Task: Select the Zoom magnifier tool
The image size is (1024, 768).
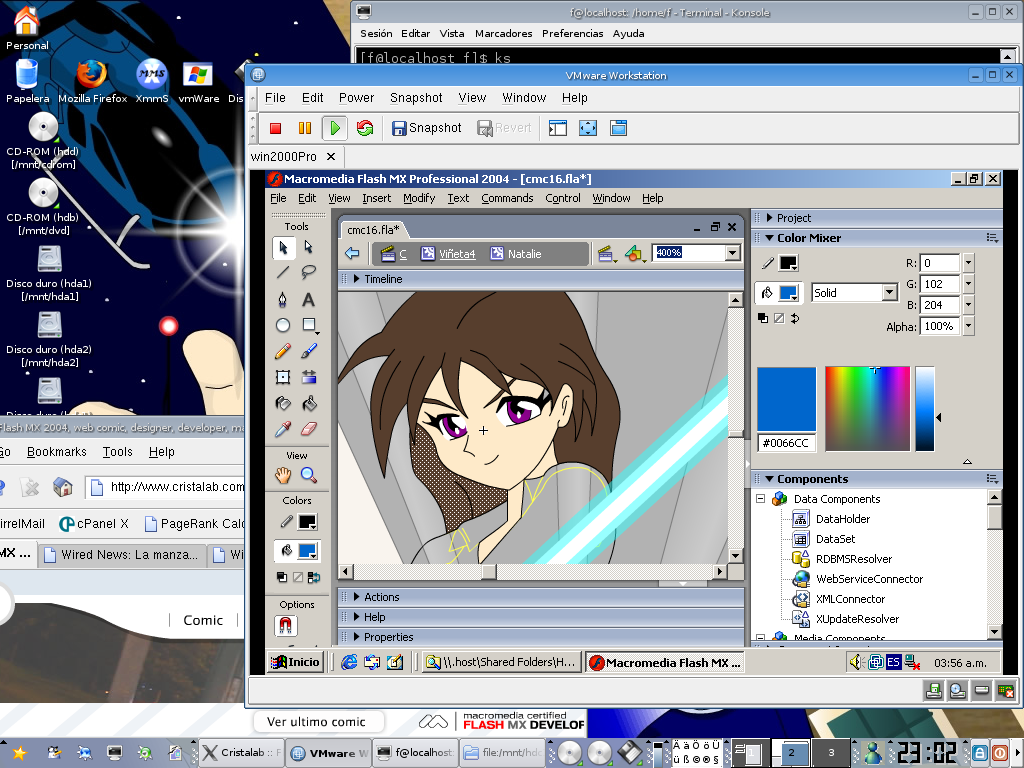Action: [309, 475]
